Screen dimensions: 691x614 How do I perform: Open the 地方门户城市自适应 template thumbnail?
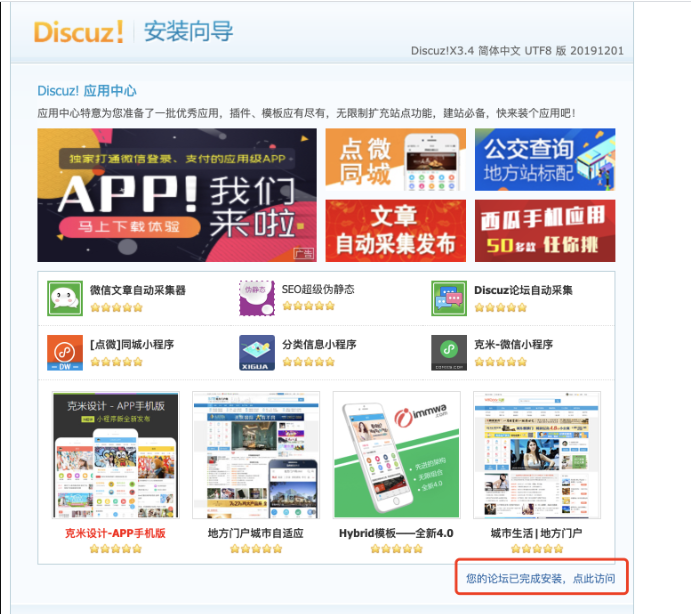pyautogui.click(x=256, y=455)
